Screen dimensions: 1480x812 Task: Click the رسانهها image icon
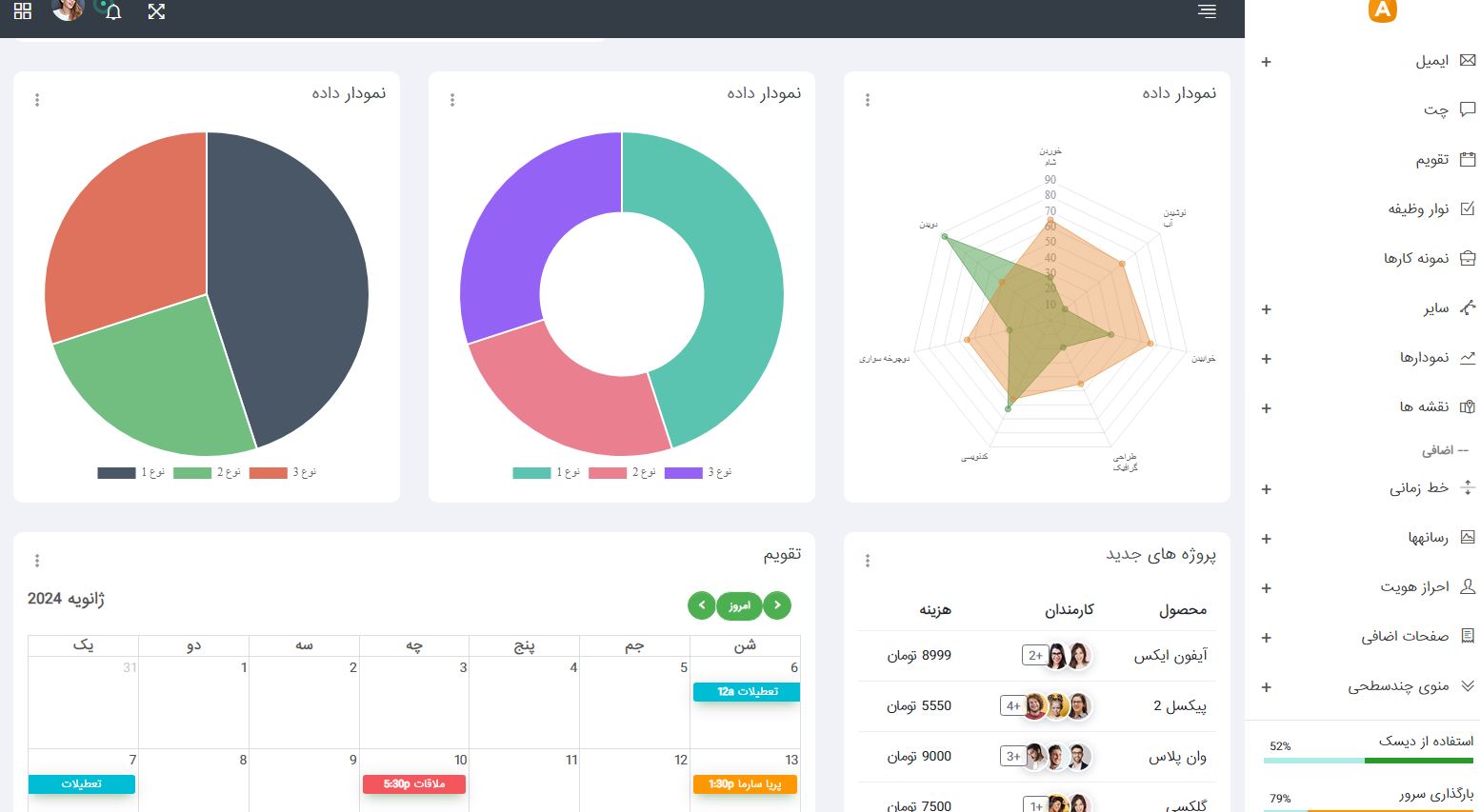(1468, 537)
